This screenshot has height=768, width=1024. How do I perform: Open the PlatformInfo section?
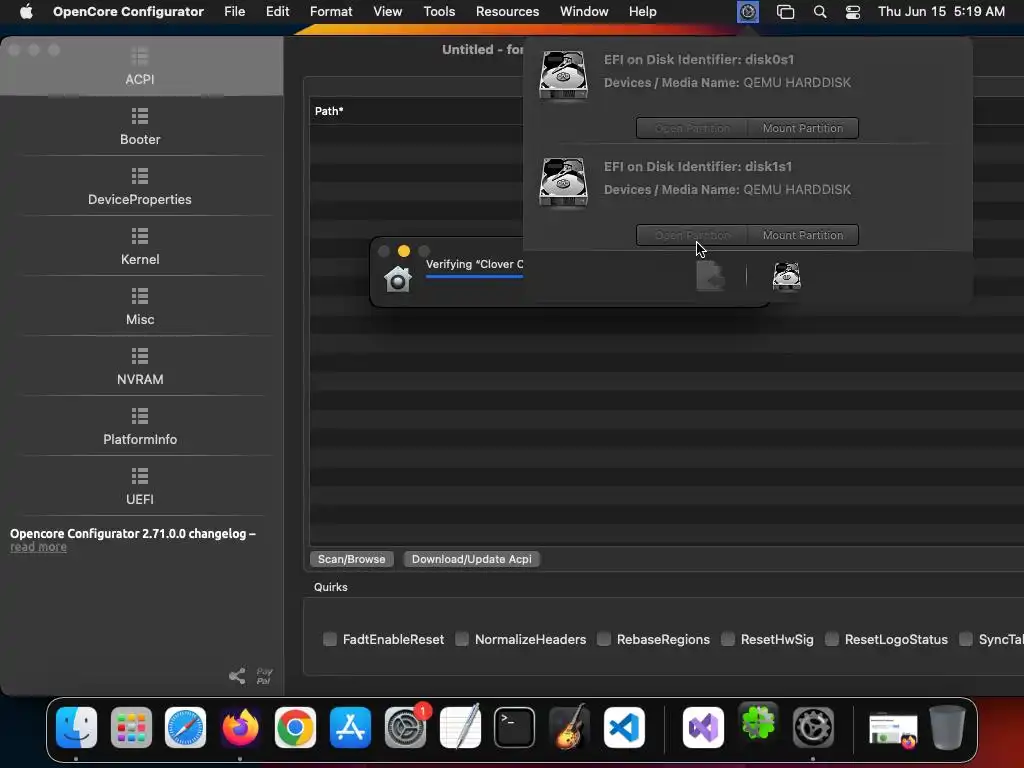[x=140, y=427]
